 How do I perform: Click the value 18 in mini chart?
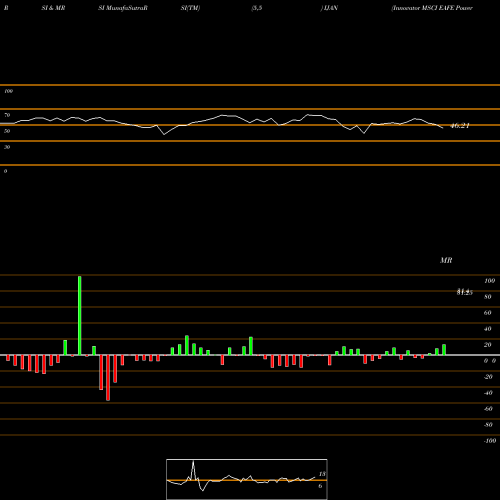tap(322, 474)
